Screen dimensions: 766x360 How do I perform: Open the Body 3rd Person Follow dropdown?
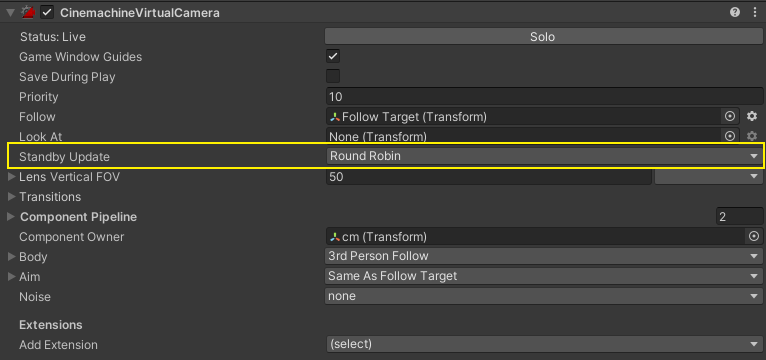(x=543, y=256)
